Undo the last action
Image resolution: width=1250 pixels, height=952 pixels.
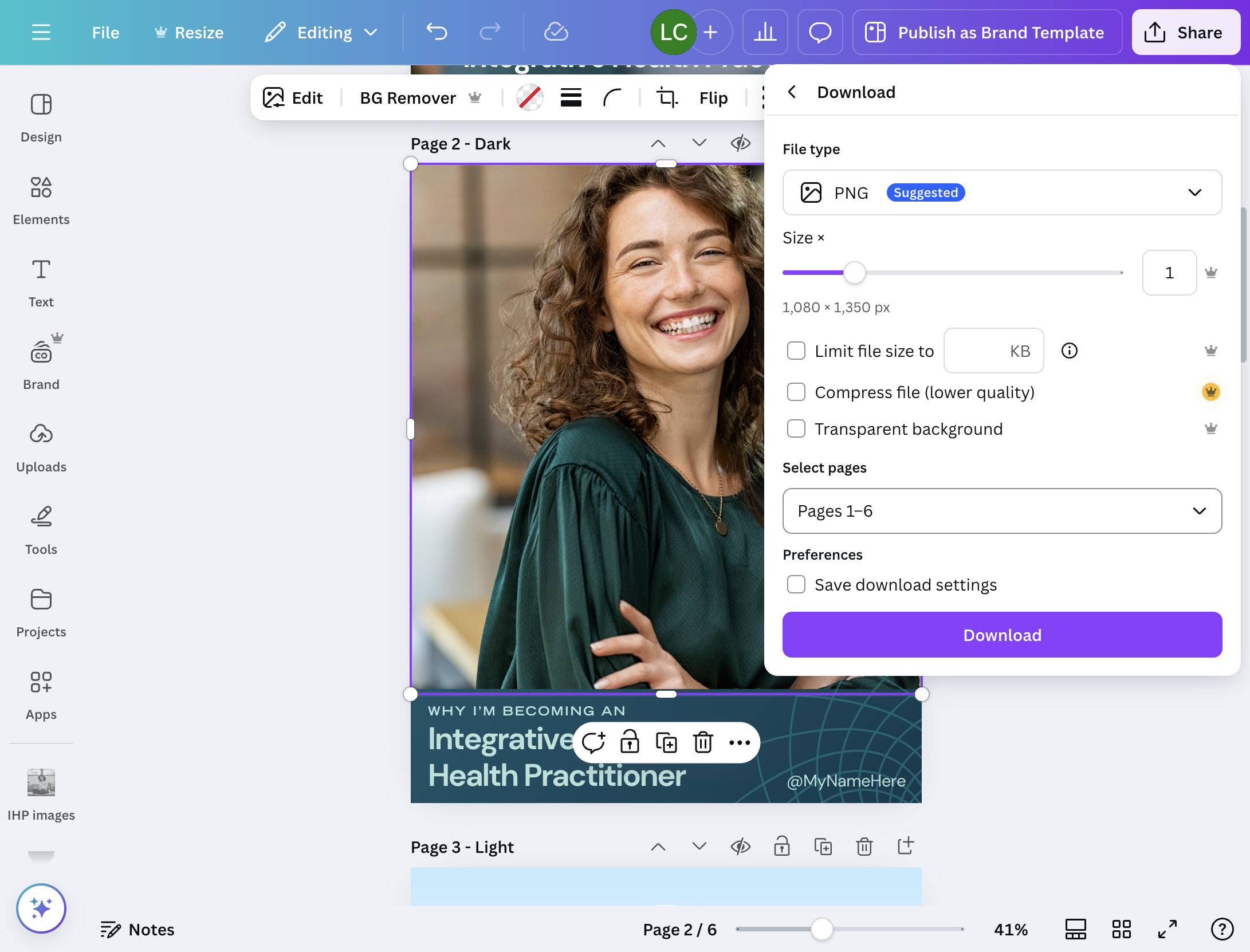pyautogui.click(x=437, y=32)
